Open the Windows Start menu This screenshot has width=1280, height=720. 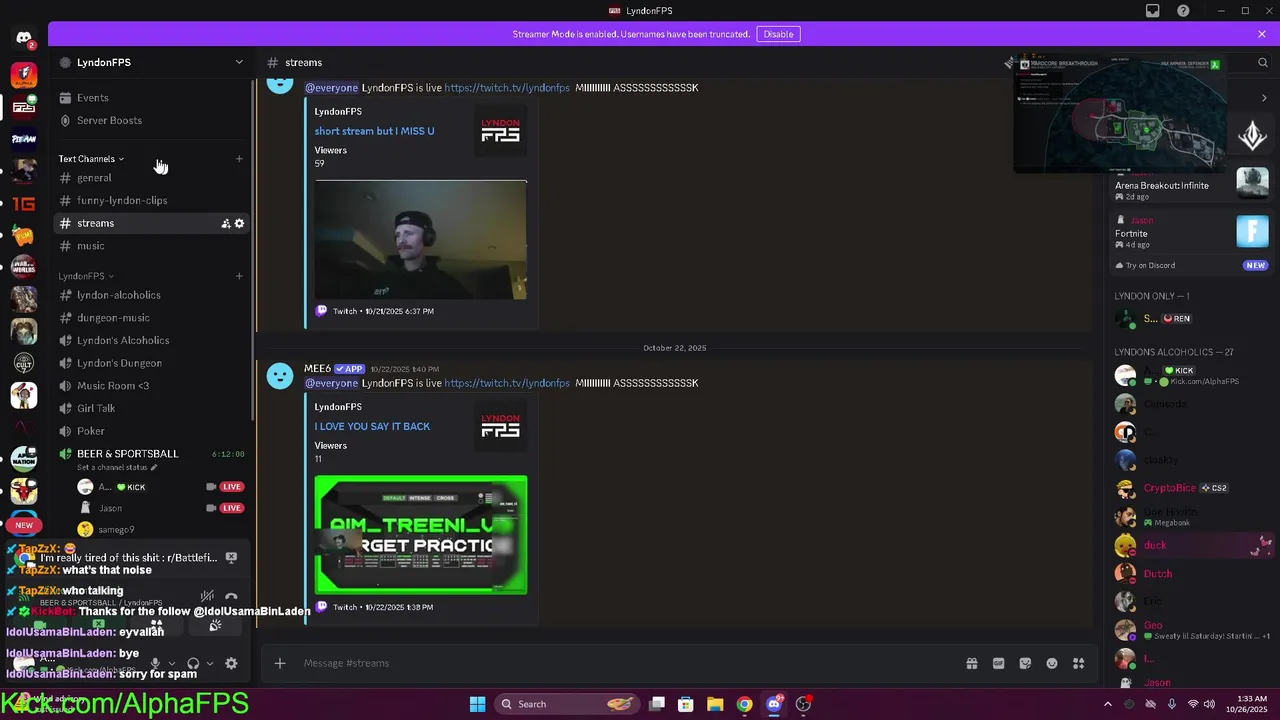point(477,704)
